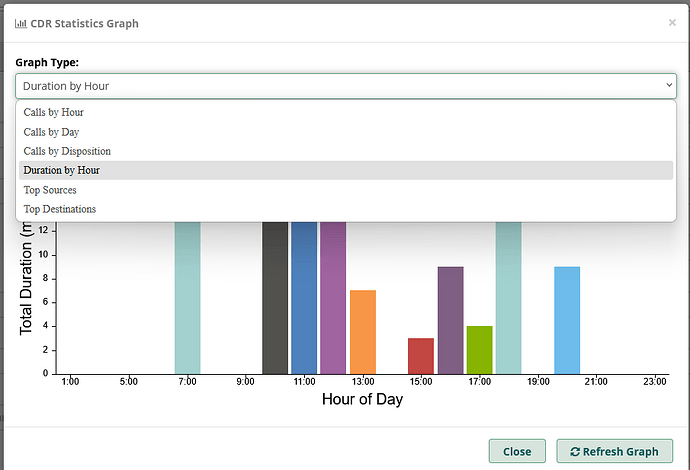The height and width of the screenshot is (470, 690).
Task: Pick the Duration by Hour option
Action: click(62, 170)
